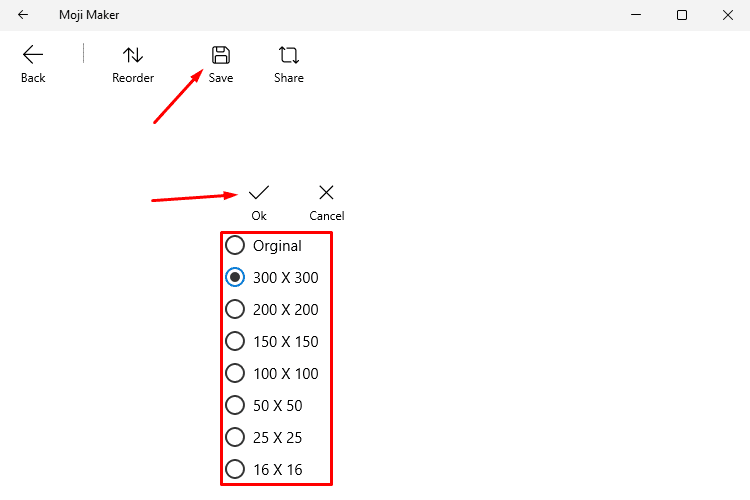
Task: Minimize the Moji Maker window
Action: click(636, 15)
